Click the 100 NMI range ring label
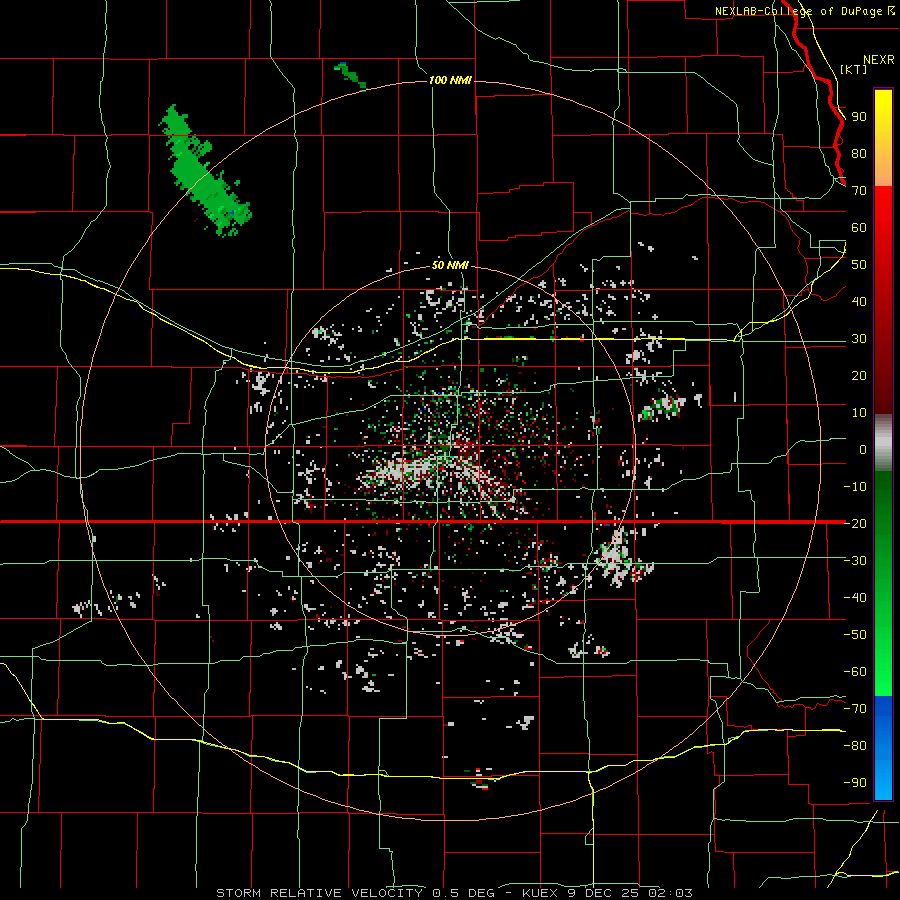This screenshot has width=900, height=900. point(450,80)
